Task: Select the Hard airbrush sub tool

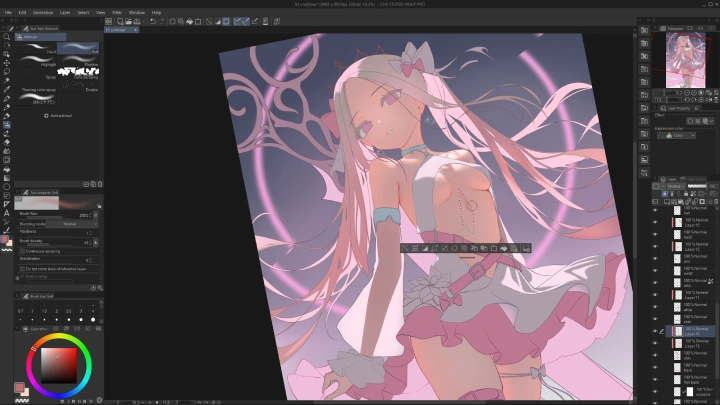Action: [x=37, y=48]
